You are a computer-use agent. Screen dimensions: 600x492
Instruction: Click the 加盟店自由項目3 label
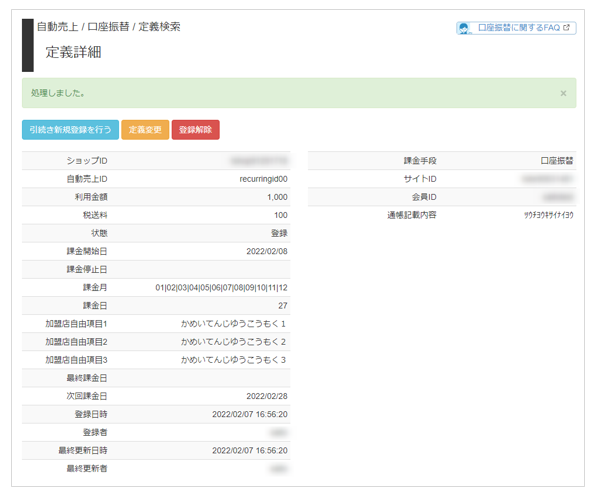click(x=76, y=360)
